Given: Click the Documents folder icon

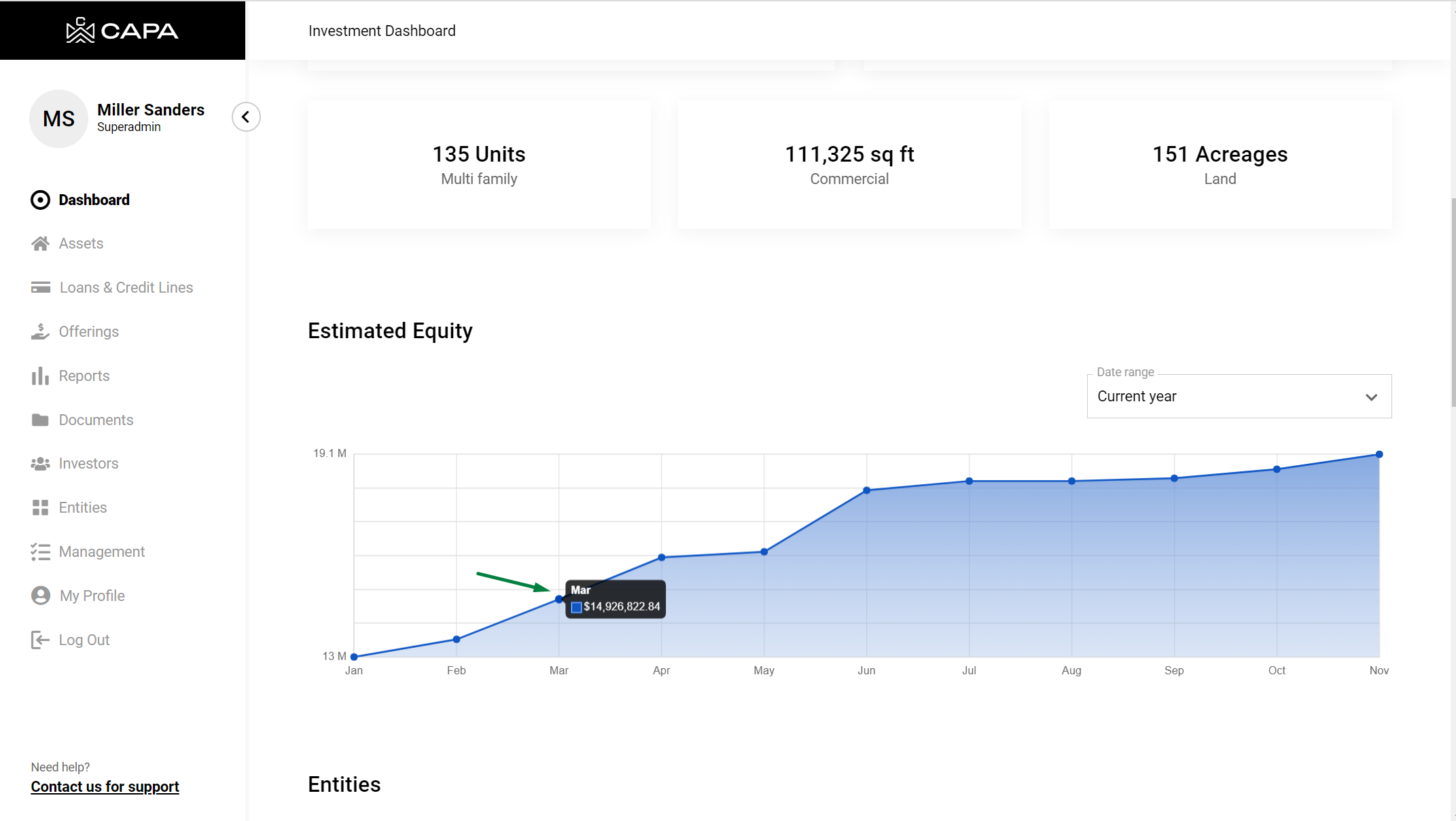Looking at the screenshot, I should pos(40,420).
